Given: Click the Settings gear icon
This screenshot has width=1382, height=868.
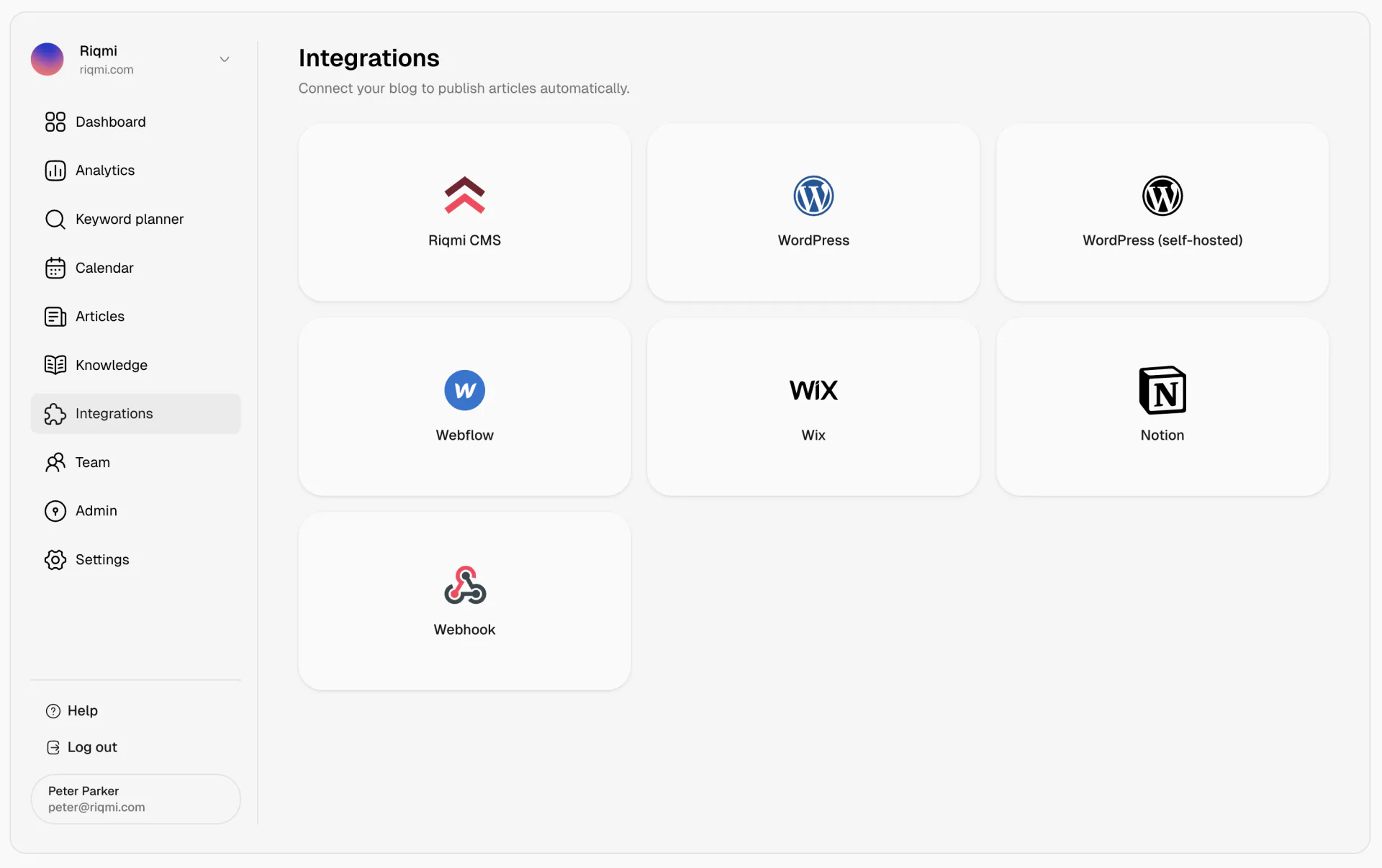Looking at the screenshot, I should point(55,560).
